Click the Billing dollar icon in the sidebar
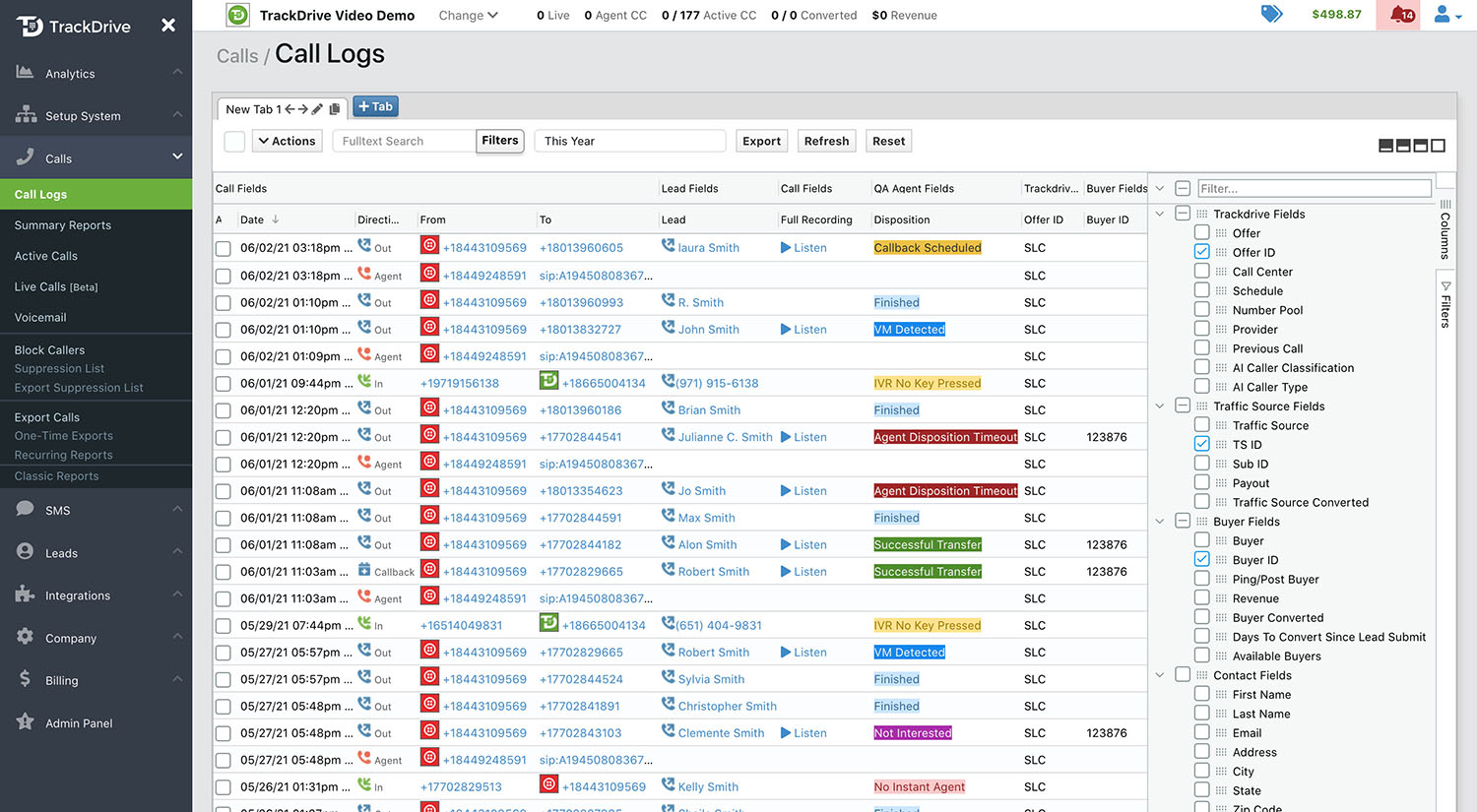The width and height of the screenshot is (1477, 812). pyautogui.click(x=25, y=679)
